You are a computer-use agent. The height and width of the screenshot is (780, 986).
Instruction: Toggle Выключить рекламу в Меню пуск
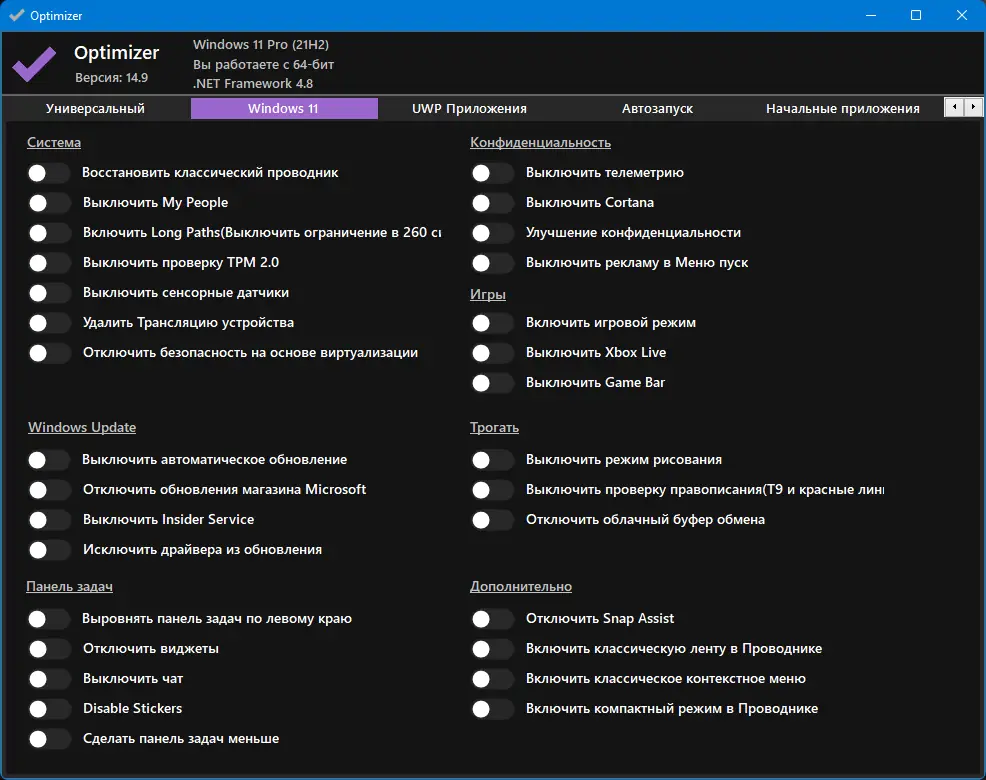(x=492, y=263)
